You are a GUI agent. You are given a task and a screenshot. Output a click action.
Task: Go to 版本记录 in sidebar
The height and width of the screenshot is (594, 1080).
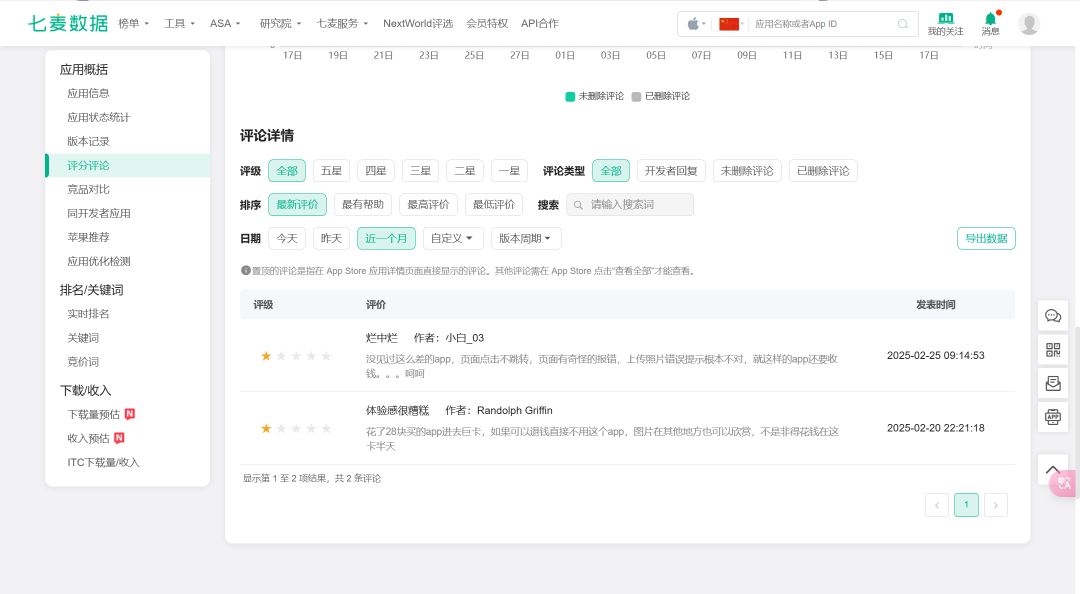coord(88,141)
